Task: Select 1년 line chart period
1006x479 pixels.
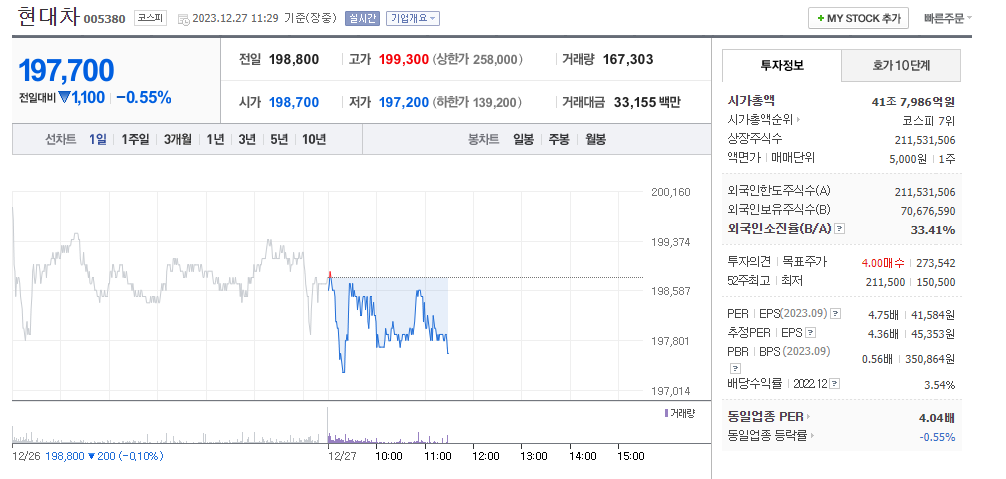Action: click(x=215, y=139)
